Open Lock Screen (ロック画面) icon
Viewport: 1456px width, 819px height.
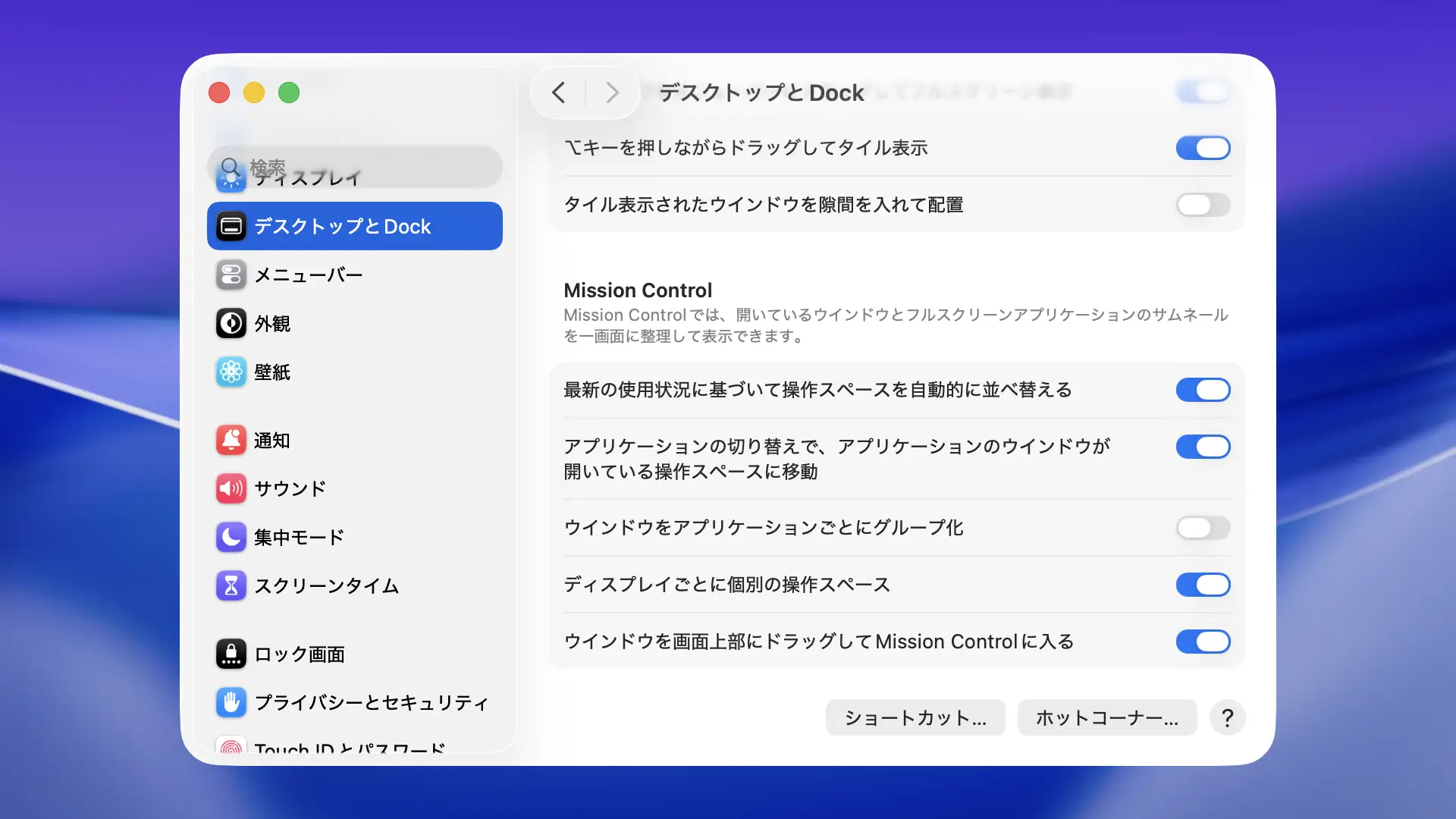click(231, 654)
